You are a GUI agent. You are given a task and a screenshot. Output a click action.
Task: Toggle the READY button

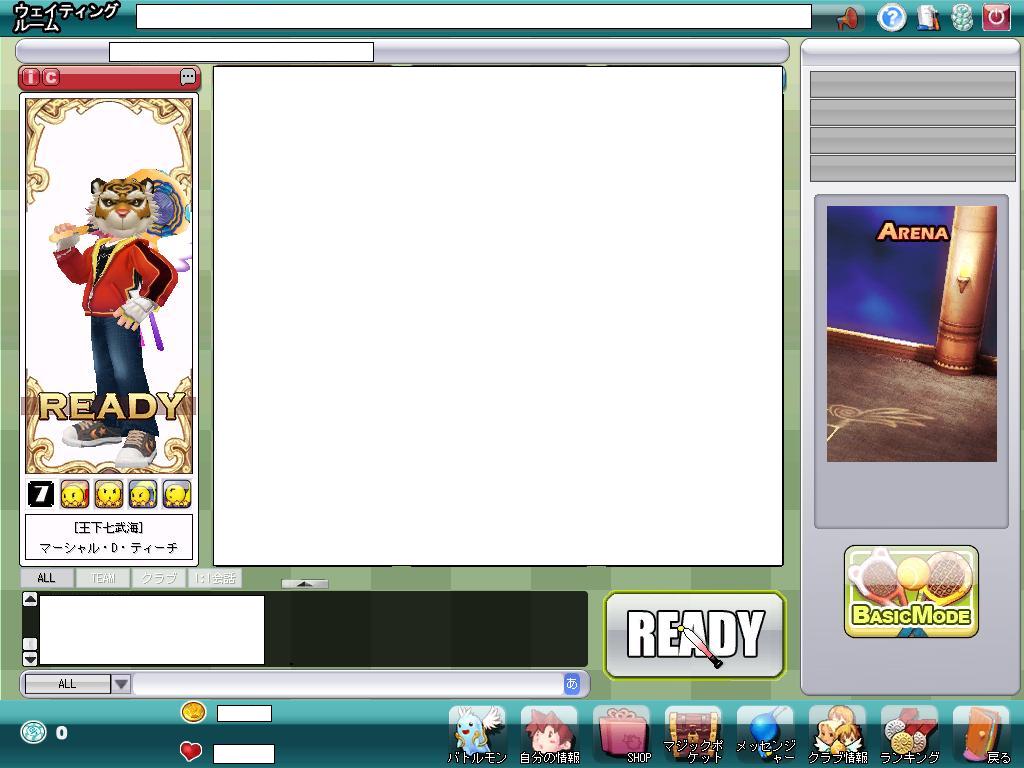(695, 635)
